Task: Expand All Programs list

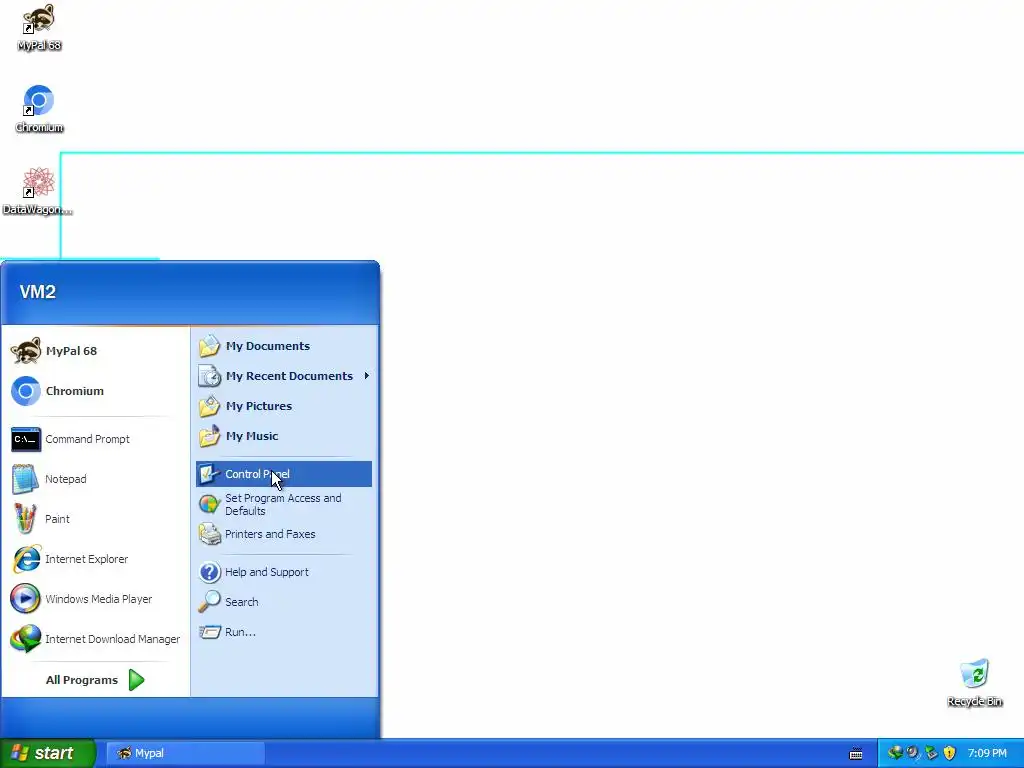Action: [x=95, y=680]
